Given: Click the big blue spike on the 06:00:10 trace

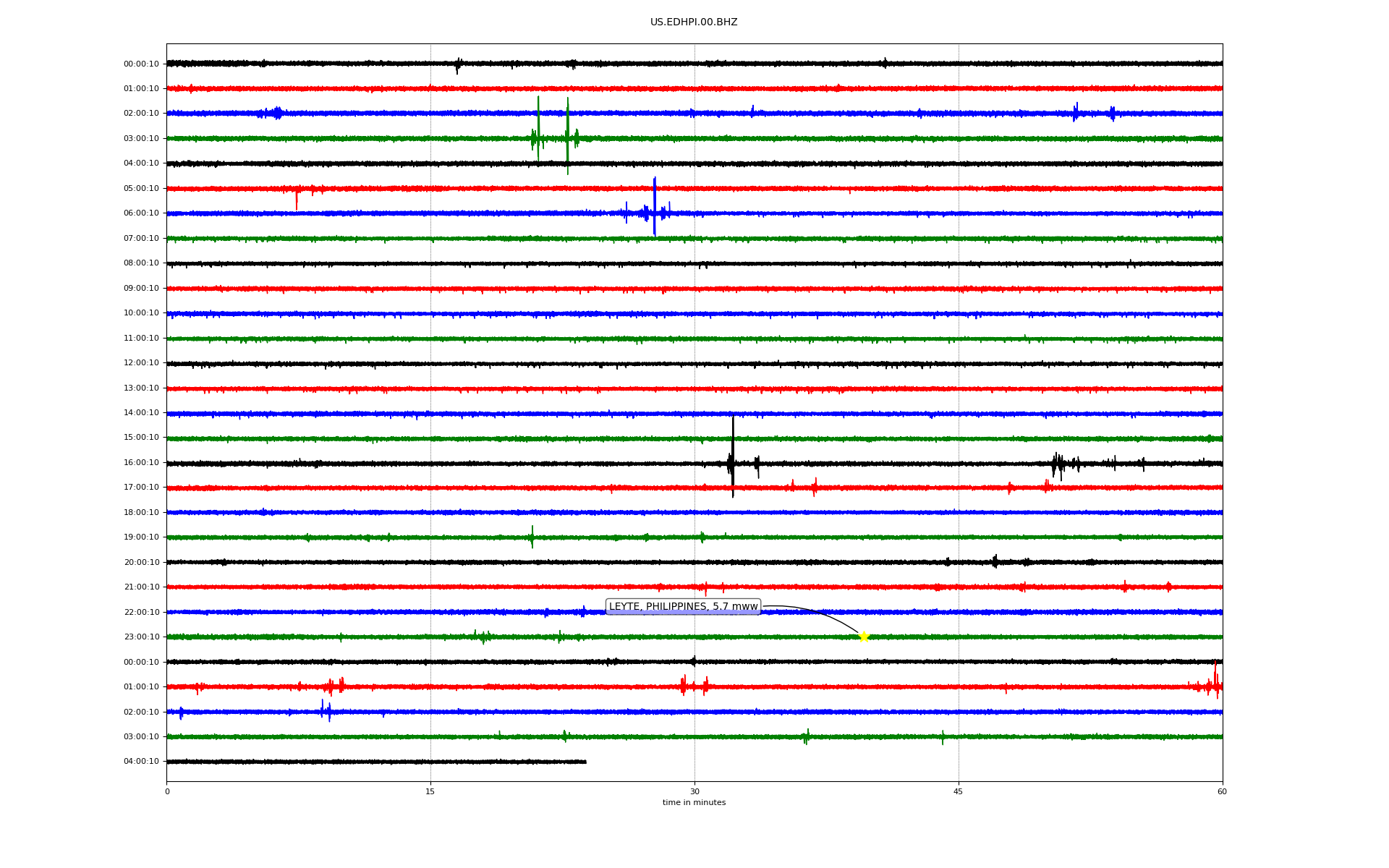Looking at the screenshot, I should pyautogui.click(x=655, y=206).
